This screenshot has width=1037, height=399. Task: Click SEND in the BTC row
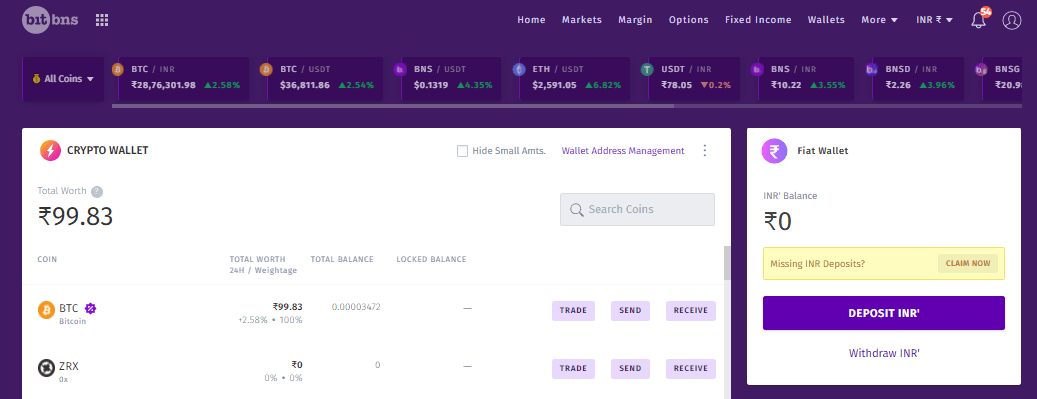pyautogui.click(x=630, y=310)
